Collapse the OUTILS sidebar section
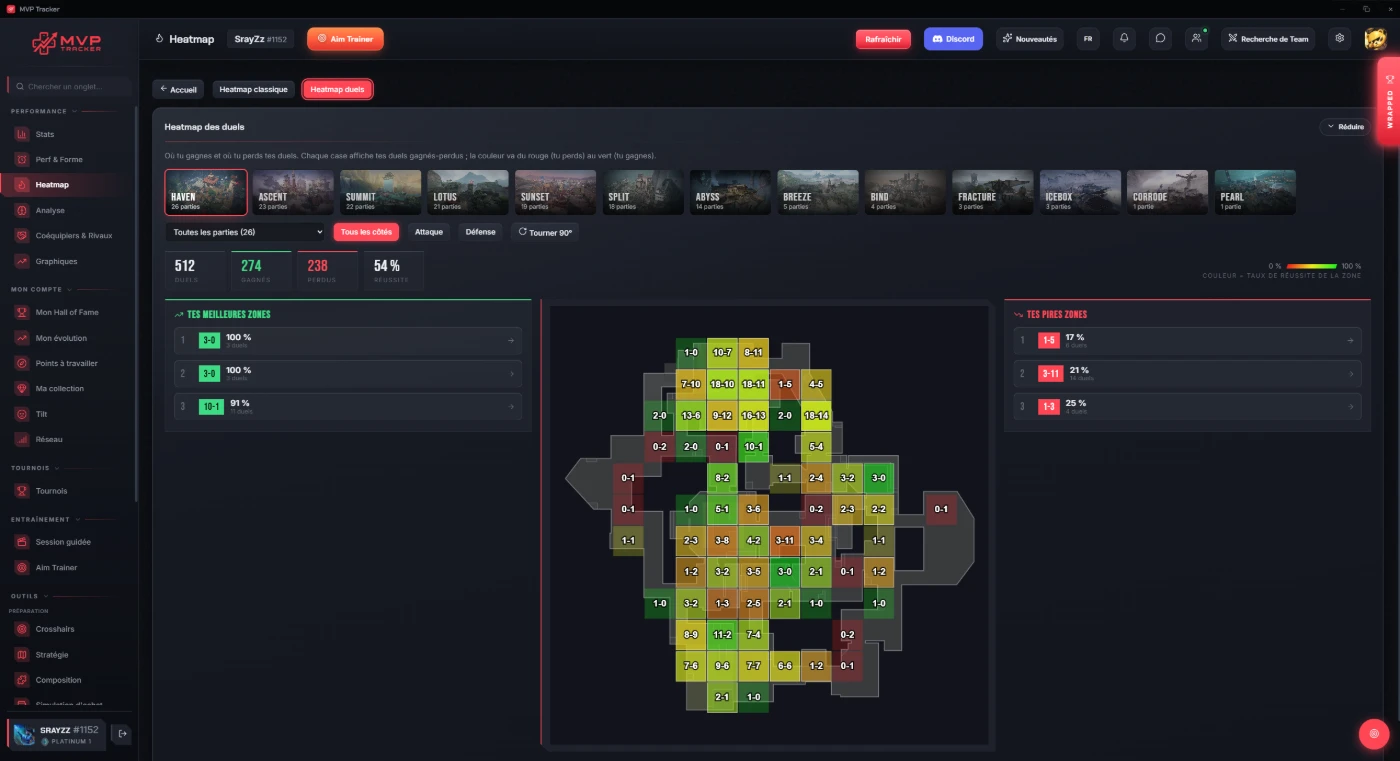1400x761 pixels. pyautogui.click(x=28, y=596)
